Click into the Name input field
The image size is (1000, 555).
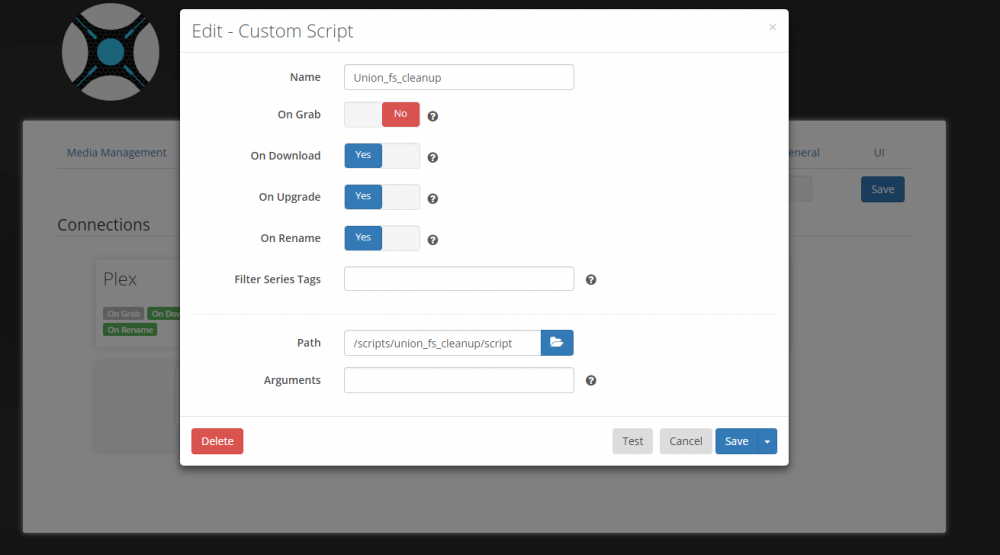pos(459,77)
